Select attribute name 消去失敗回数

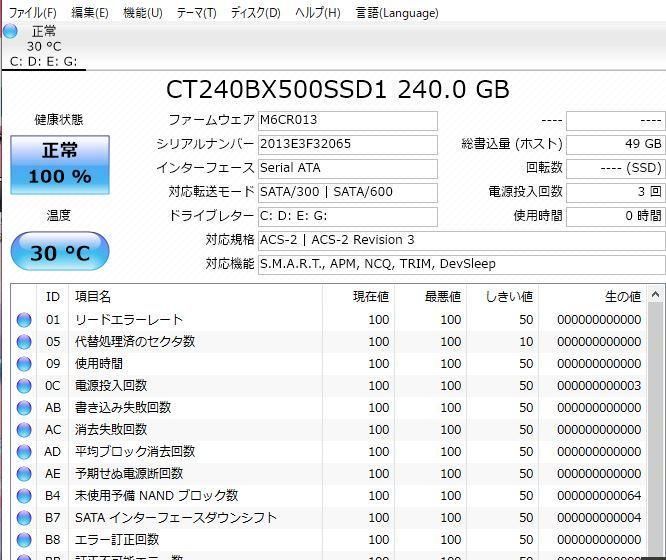(x=111, y=430)
